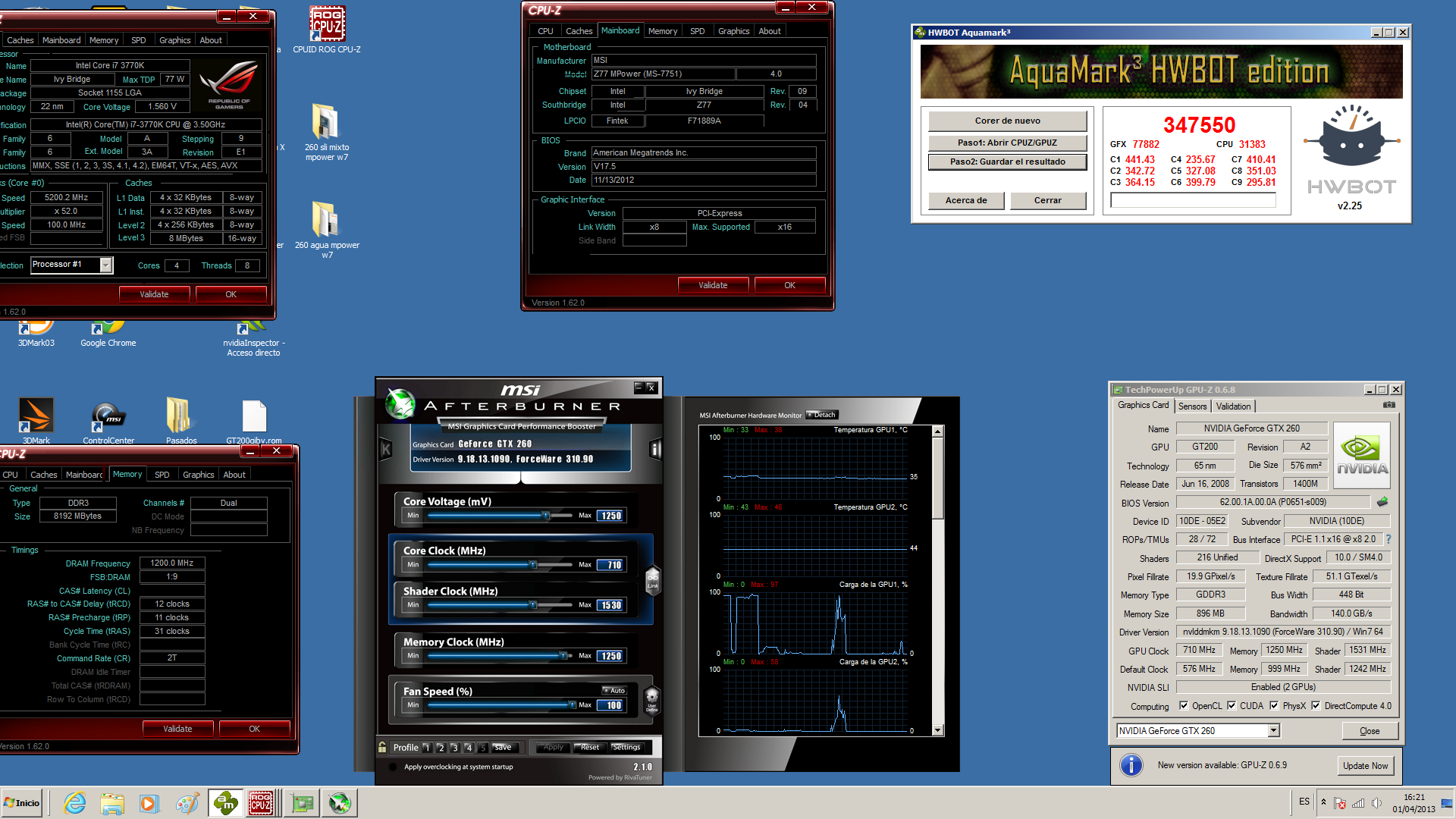This screenshot has height=819, width=1456.
Task: Show hidden tray icons arrow
Action: [x=1323, y=802]
